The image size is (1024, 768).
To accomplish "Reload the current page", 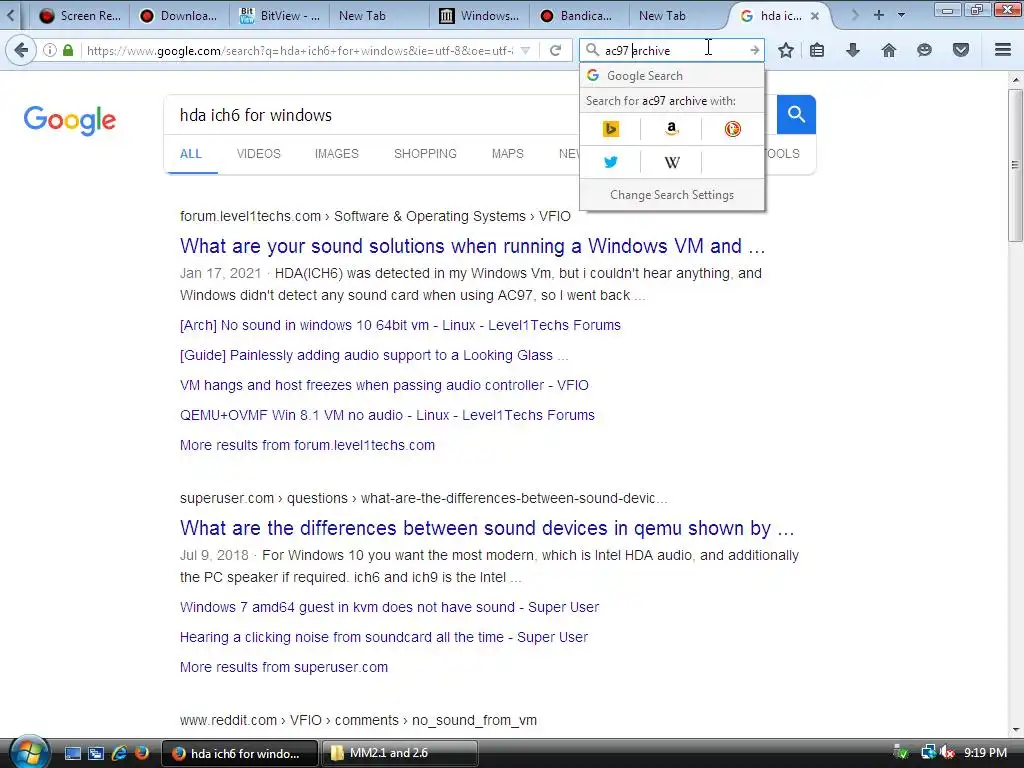I will pyautogui.click(x=556, y=50).
